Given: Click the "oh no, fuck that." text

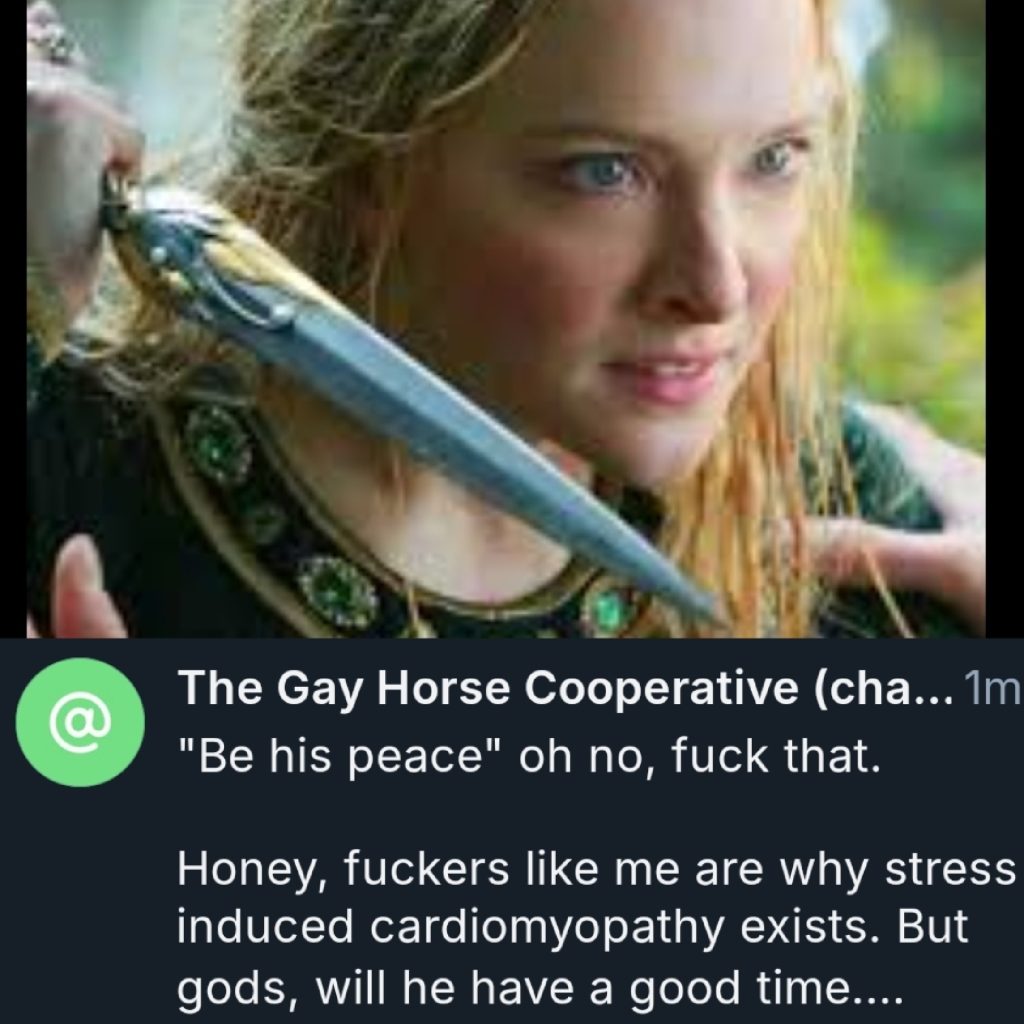Looking at the screenshot, I should tap(699, 756).
